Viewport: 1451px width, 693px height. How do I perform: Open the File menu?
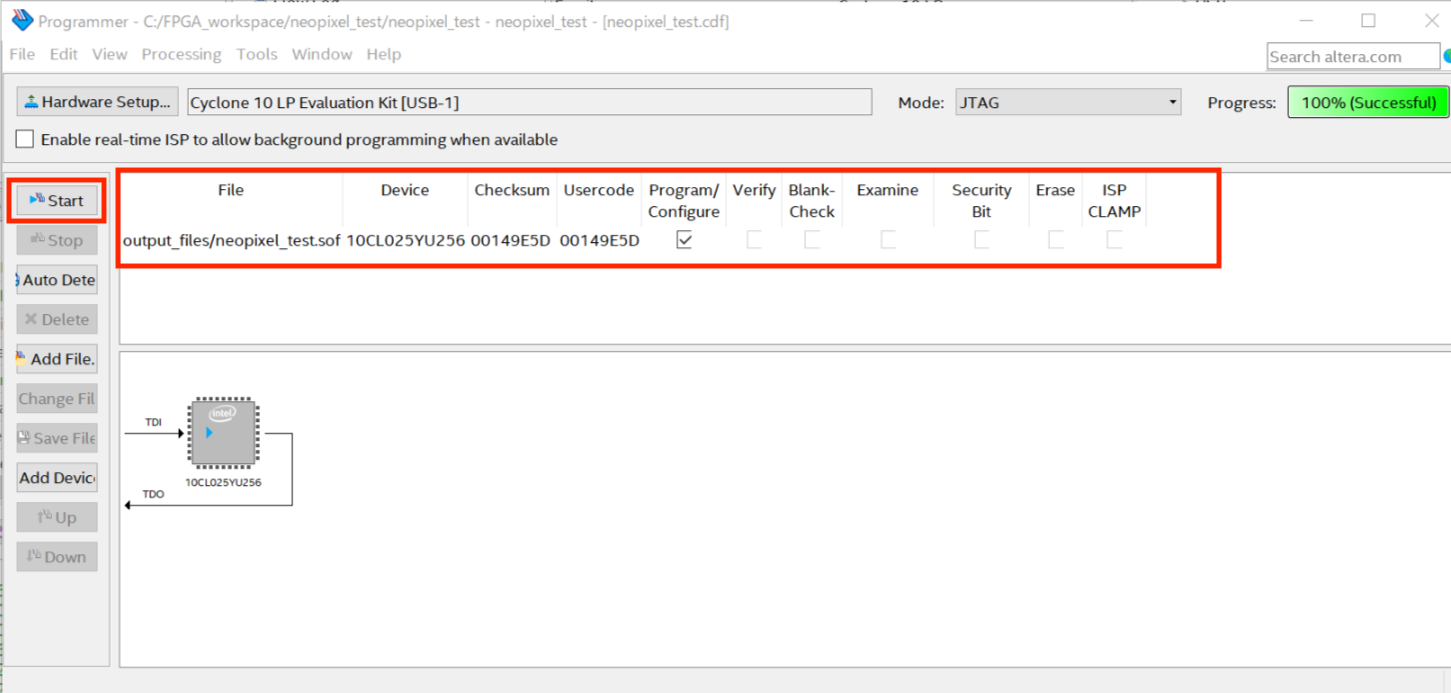(x=22, y=54)
